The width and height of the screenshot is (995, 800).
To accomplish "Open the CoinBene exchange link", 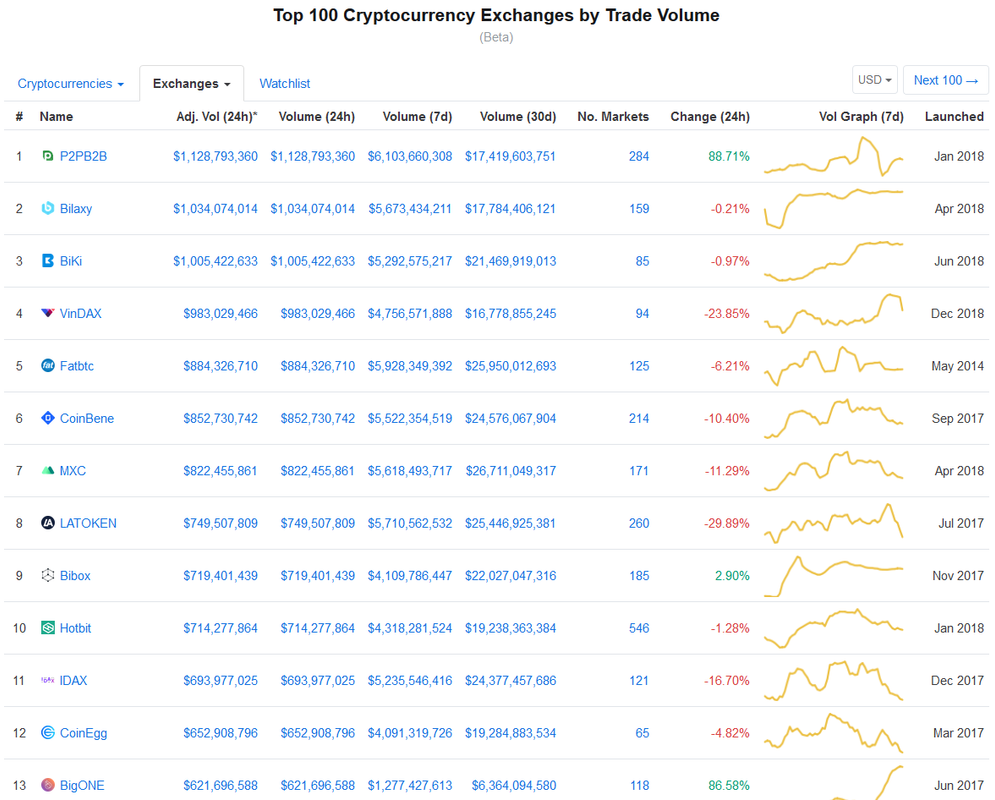I will 87,418.
